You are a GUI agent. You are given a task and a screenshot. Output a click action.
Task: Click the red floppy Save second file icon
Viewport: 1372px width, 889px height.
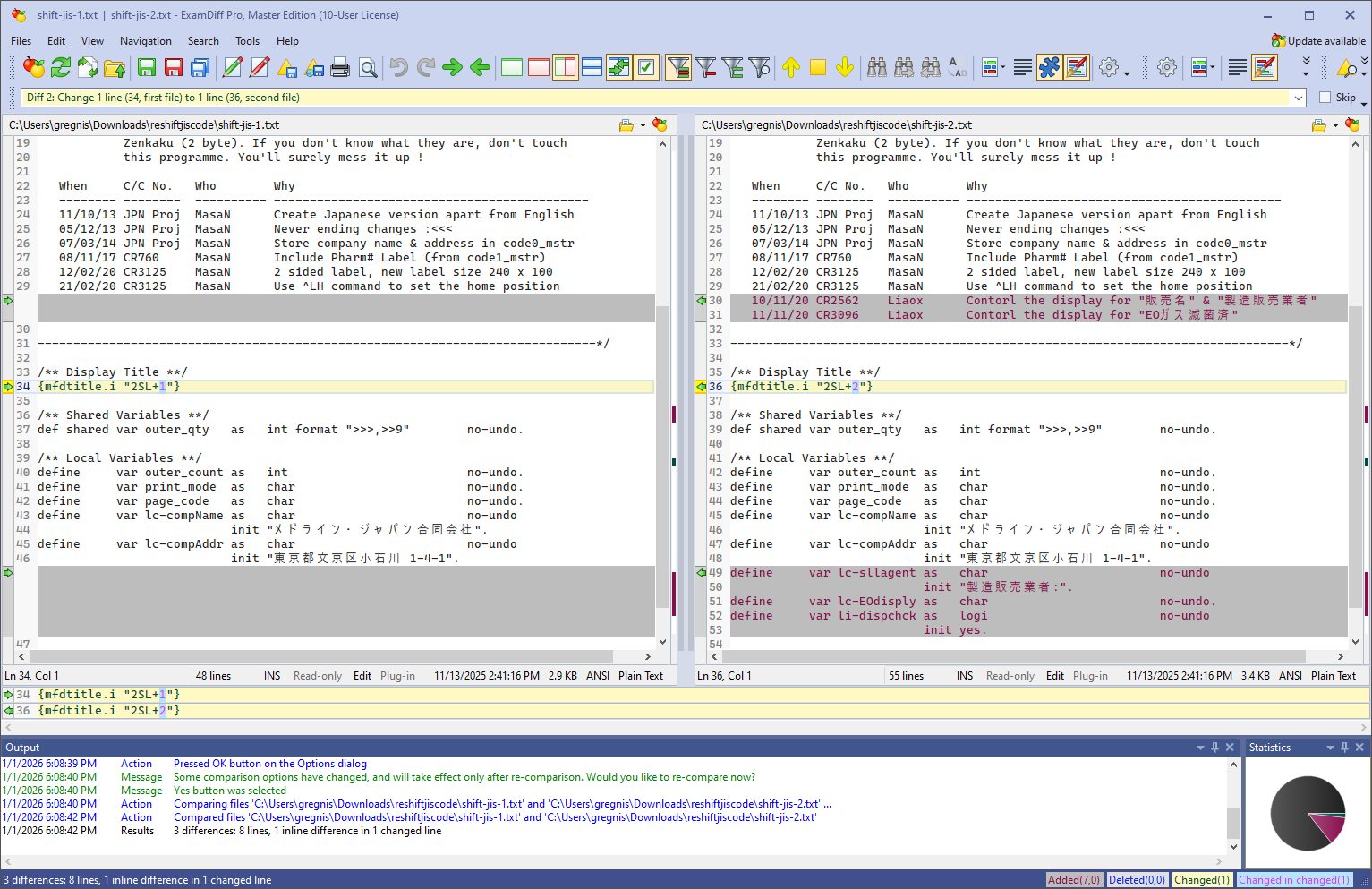coord(174,67)
